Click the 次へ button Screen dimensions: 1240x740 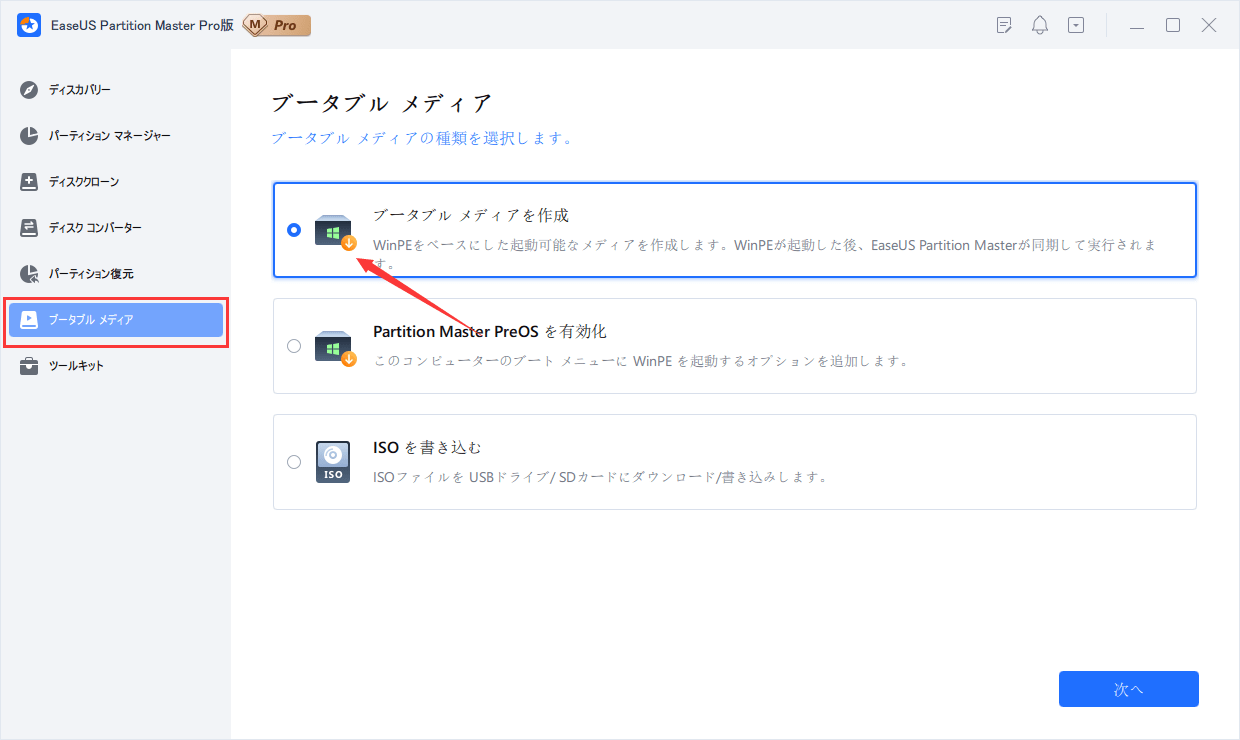point(1128,689)
